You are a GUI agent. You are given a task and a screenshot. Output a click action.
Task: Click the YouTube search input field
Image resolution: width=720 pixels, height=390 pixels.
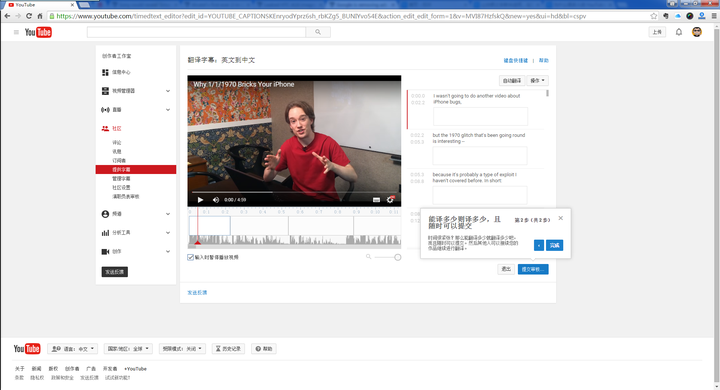(197, 32)
